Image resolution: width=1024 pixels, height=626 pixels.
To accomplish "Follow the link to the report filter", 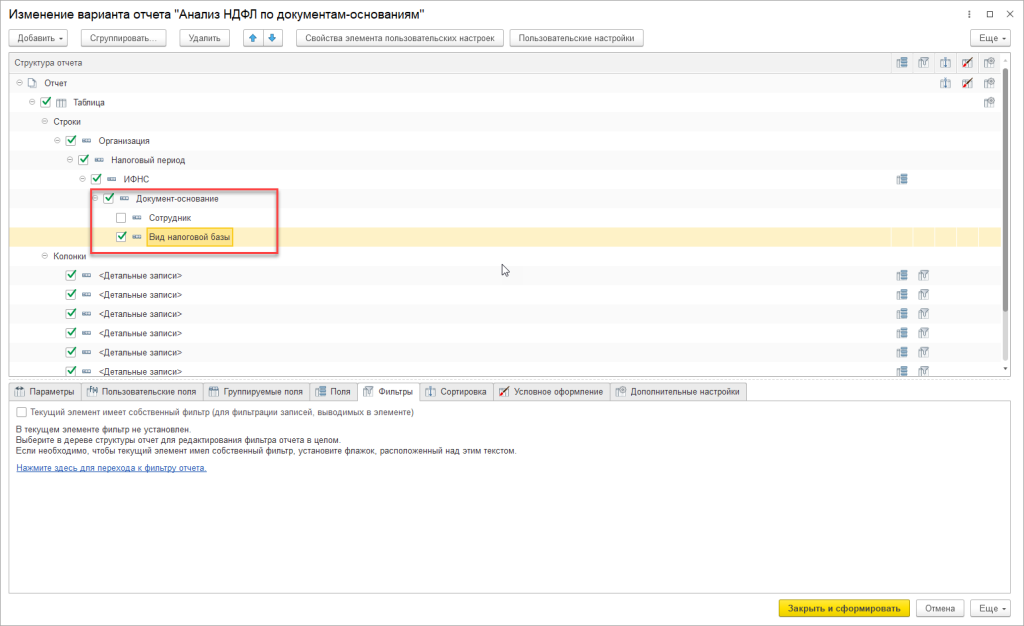I will pos(111,468).
